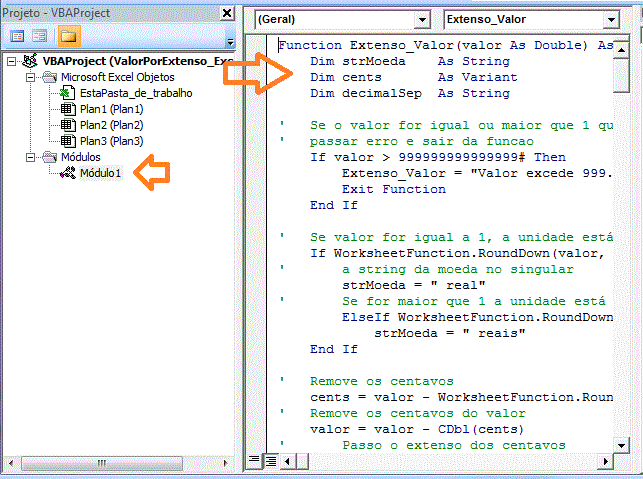The height and width of the screenshot is (479, 643).
Task: Select Microsoft Excel Objetos folder label
Action: click(118, 77)
